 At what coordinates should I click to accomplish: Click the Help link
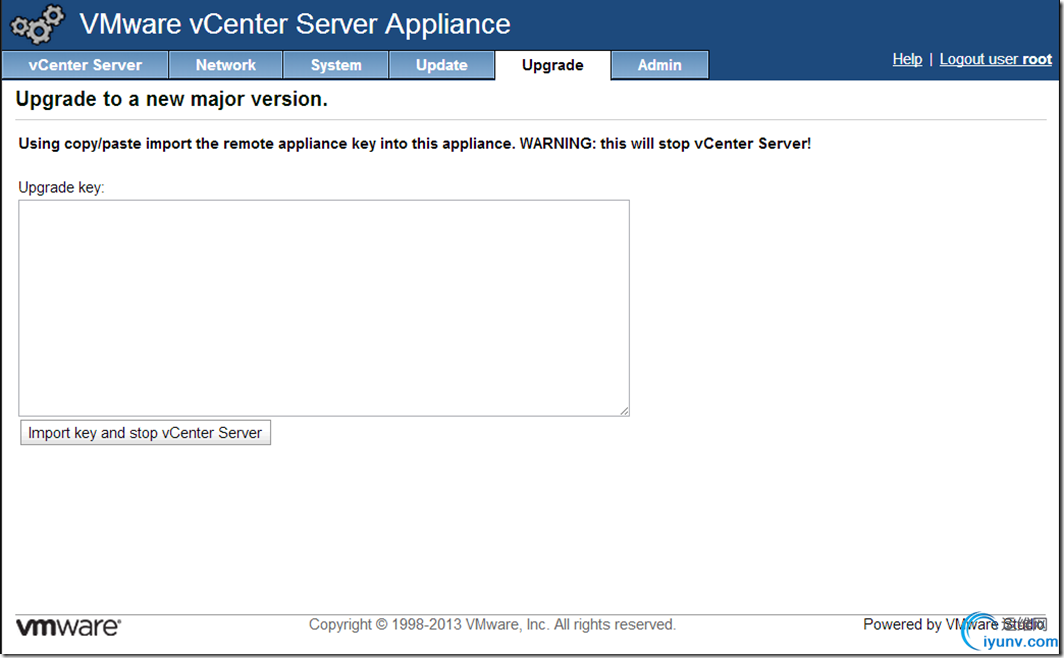(x=907, y=59)
